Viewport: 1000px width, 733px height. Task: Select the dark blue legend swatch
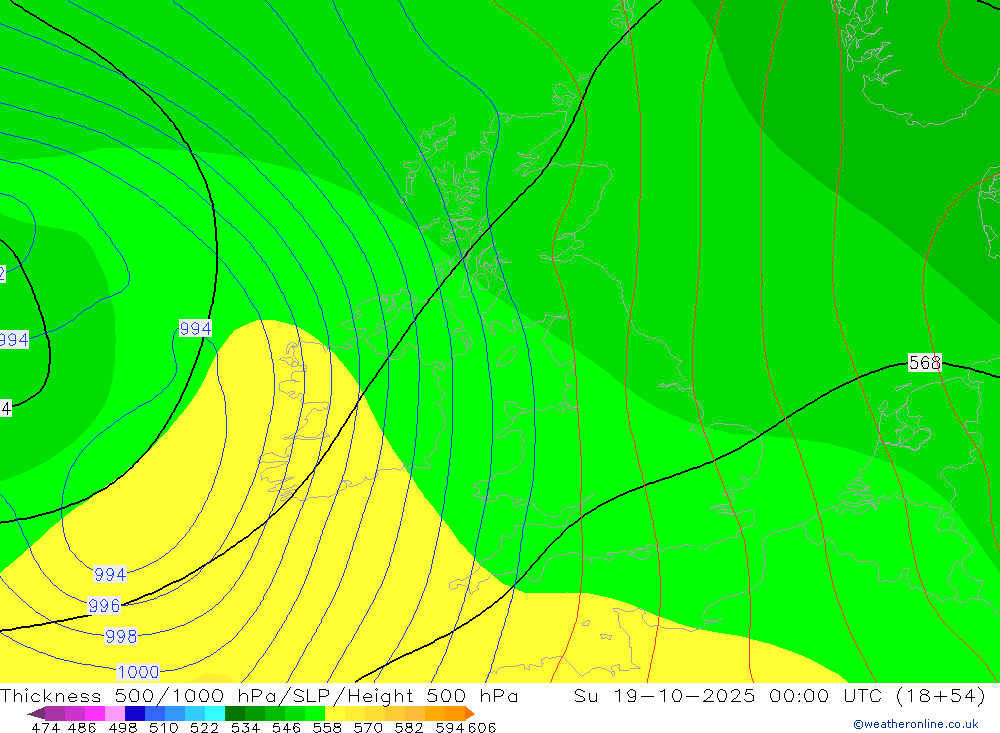click(x=133, y=713)
